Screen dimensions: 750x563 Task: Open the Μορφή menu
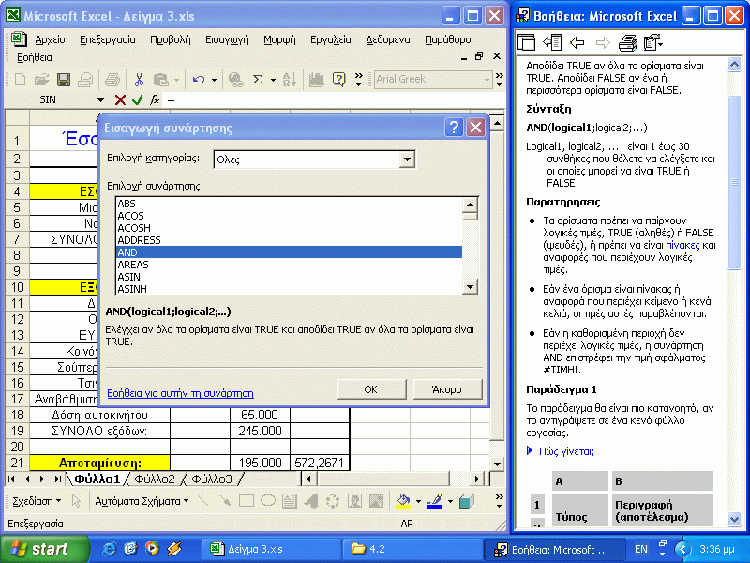click(x=279, y=40)
